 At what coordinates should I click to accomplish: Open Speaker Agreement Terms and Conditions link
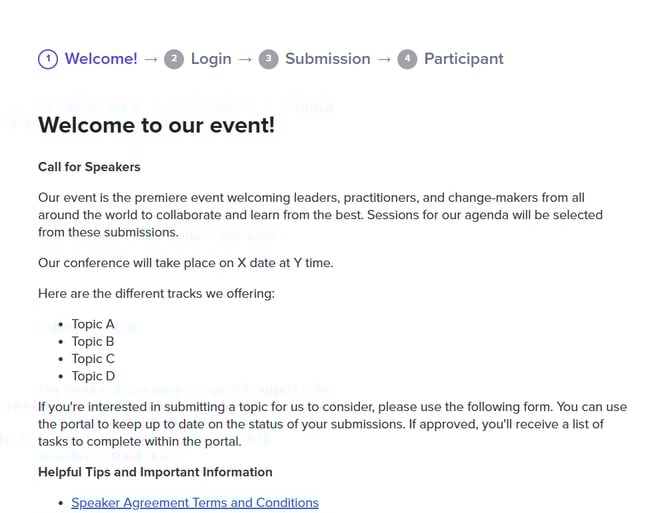(194, 503)
